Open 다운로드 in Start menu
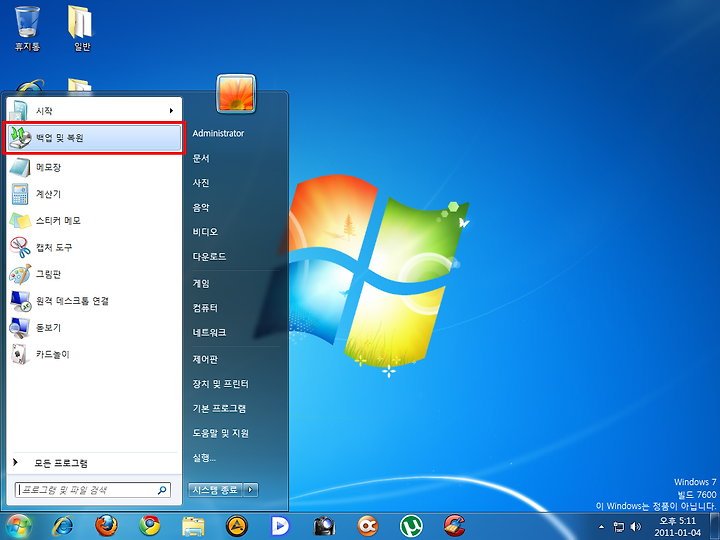Viewport: 720px width, 540px height. [209, 257]
